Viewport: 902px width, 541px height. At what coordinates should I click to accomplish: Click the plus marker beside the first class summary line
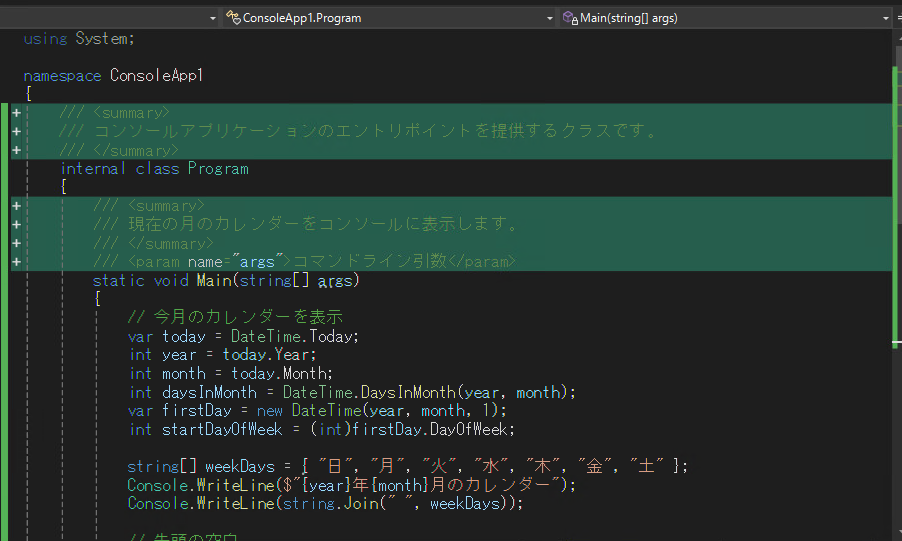pyautogui.click(x=16, y=113)
